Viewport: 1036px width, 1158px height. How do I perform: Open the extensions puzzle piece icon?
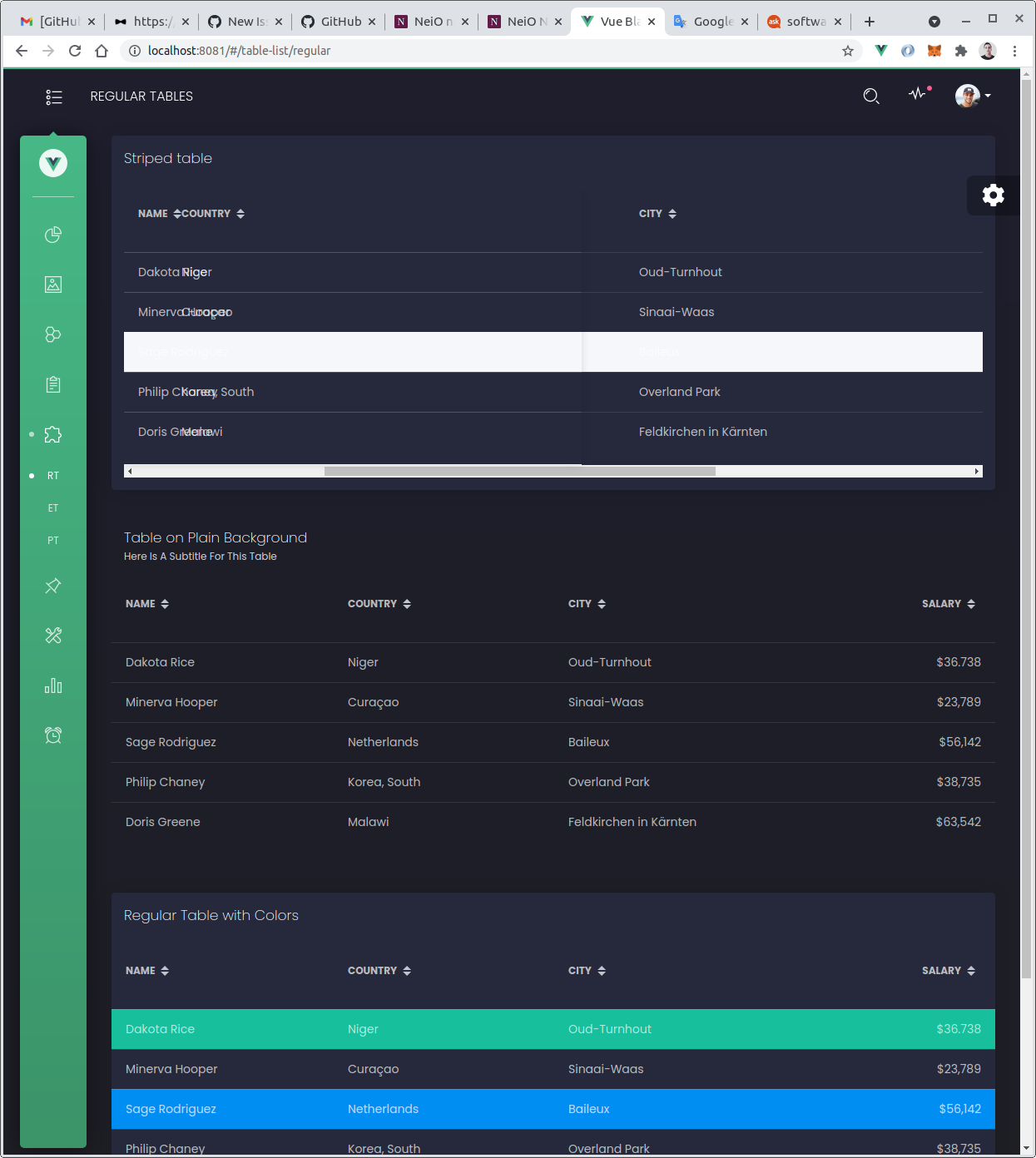[961, 51]
